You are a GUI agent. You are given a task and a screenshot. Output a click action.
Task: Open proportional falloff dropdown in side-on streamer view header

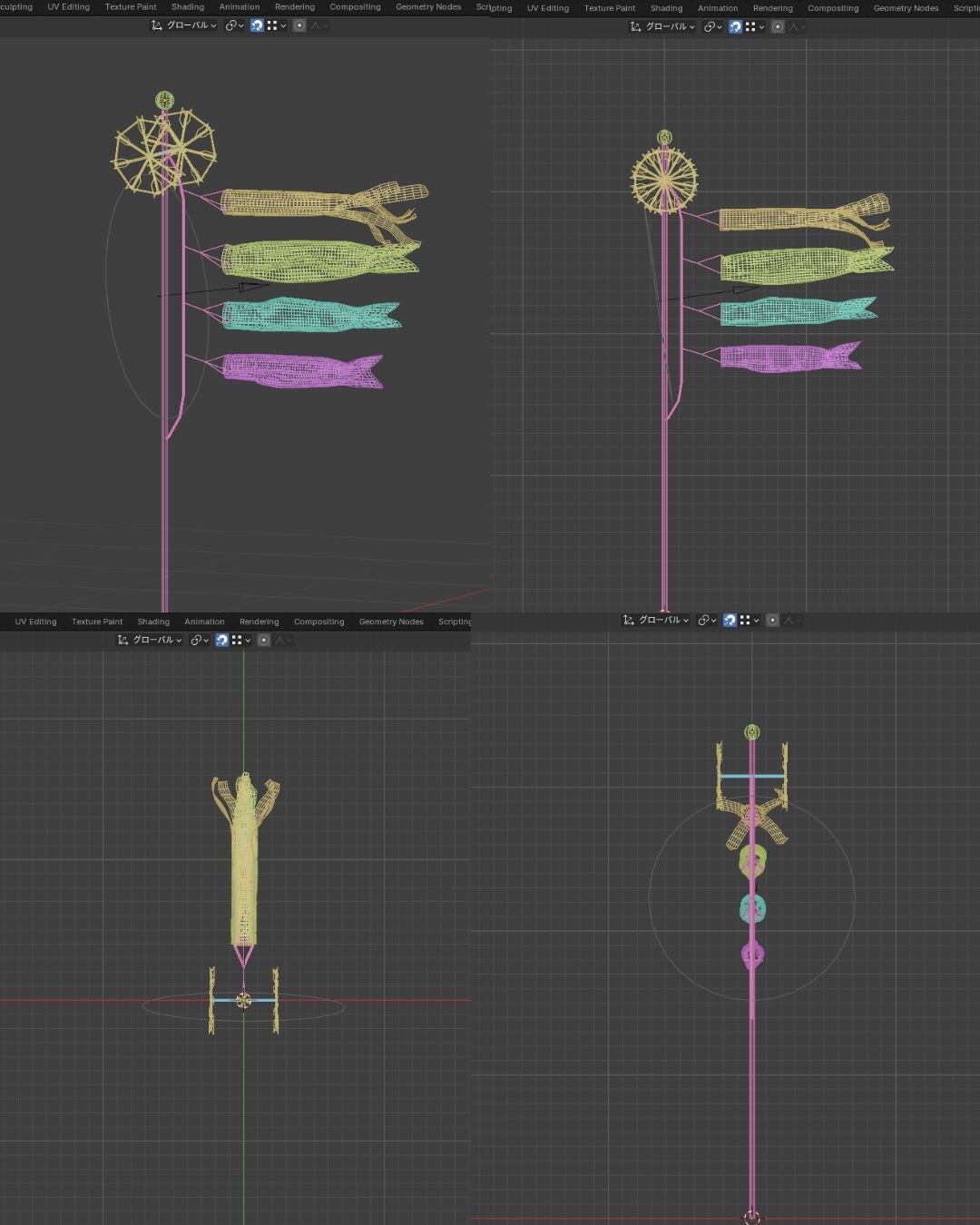pyautogui.click(x=798, y=26)
